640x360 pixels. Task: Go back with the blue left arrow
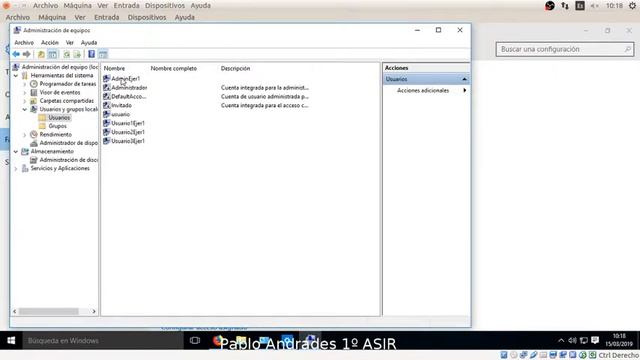coord(16,54)
